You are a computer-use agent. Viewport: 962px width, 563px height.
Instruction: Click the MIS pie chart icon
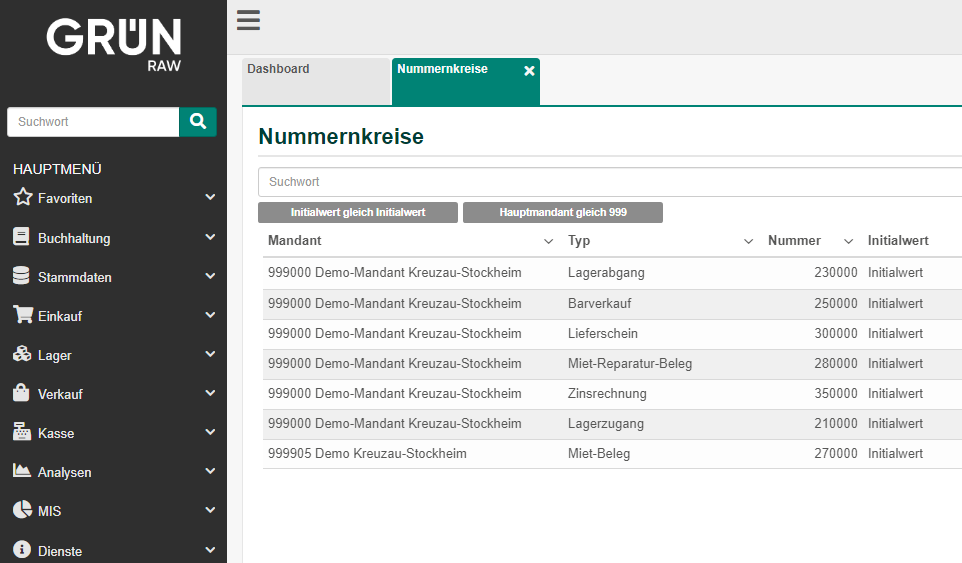22,510
